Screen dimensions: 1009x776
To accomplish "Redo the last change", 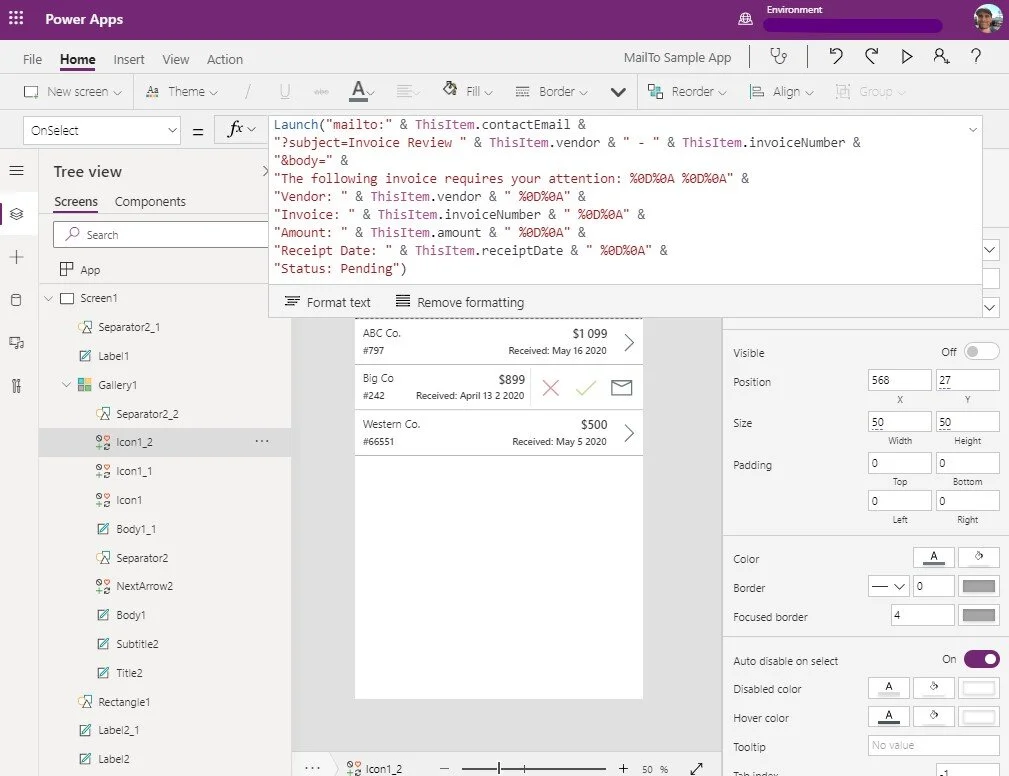I will 871,57.
